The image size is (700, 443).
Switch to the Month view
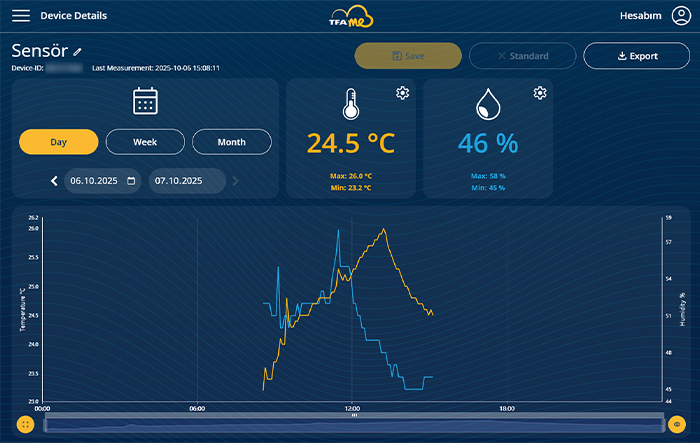tap(232, 142)
